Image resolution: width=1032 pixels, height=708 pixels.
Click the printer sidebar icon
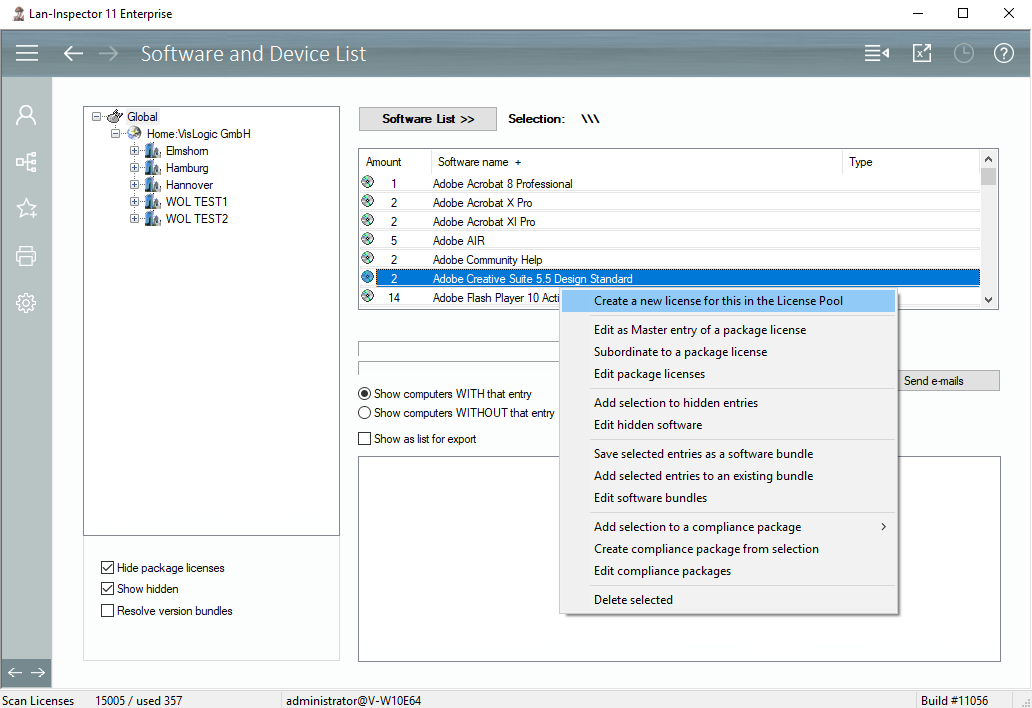(x=26, y=256)
